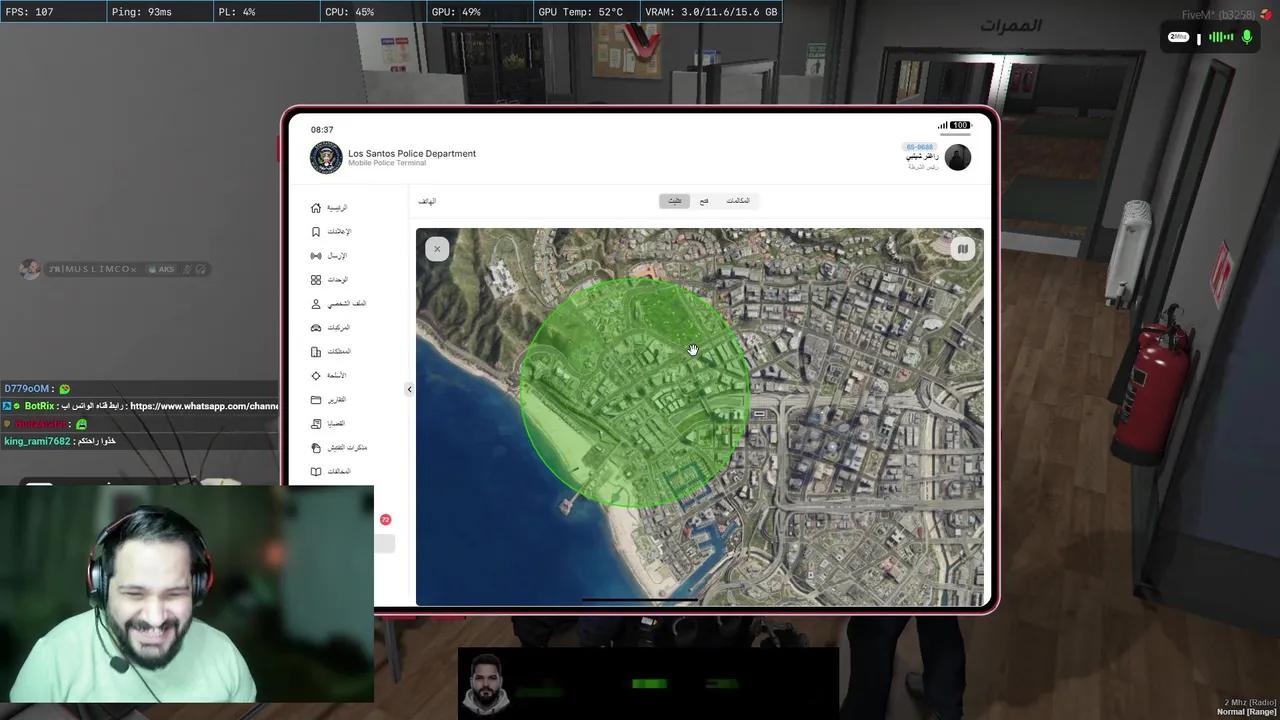Switch to the calls tab (المكالمات)
The image size is (1280, 720).
click(x=738, y=201)
